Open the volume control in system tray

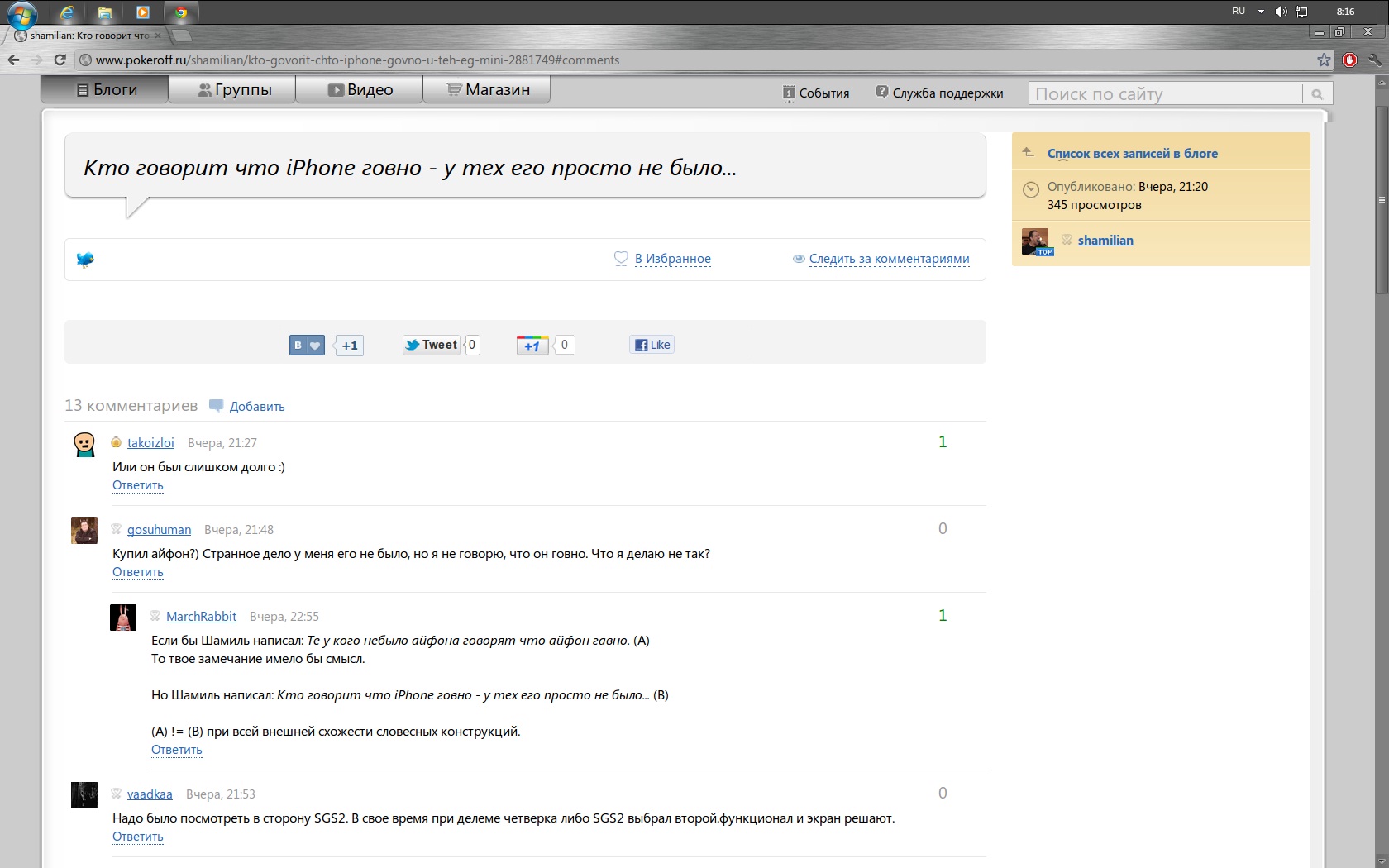[1281, 12]
